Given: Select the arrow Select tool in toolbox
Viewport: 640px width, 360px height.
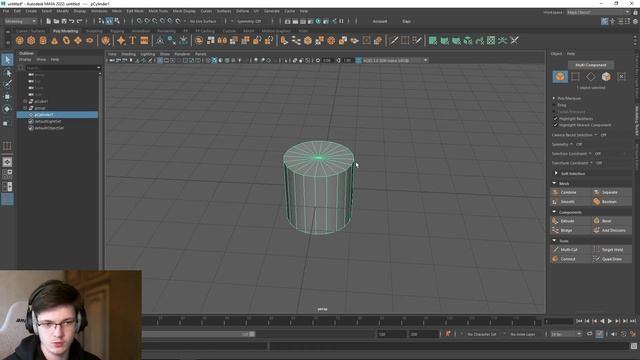Looking at the screenshot, I should [7, 60].
